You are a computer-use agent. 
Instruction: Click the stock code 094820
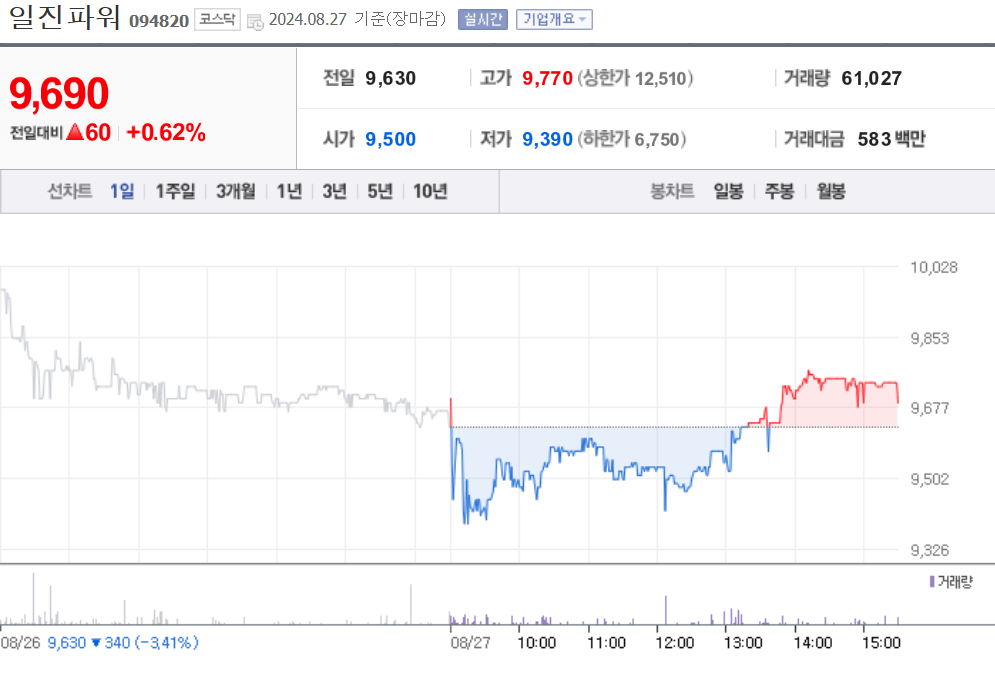159,21
